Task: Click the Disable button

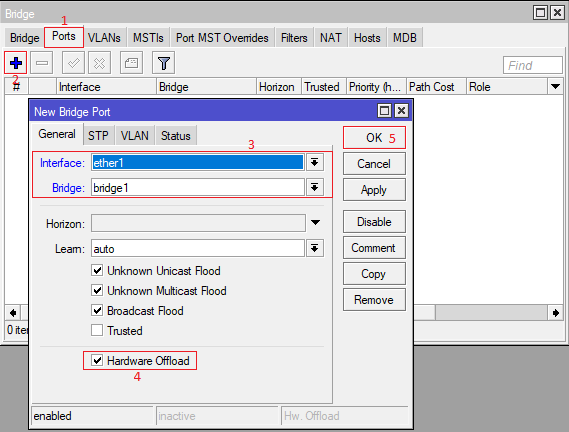Action: [x=374, y=222]
